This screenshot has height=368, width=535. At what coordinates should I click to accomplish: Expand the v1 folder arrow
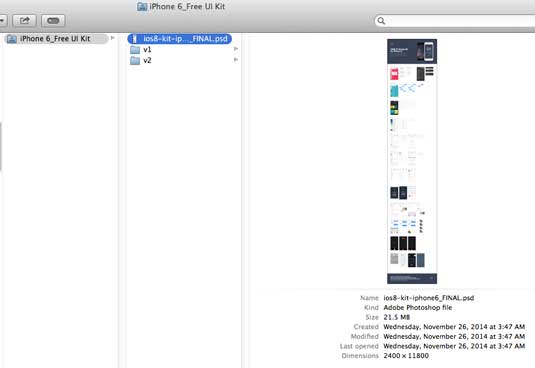click(x=236, y=49)
